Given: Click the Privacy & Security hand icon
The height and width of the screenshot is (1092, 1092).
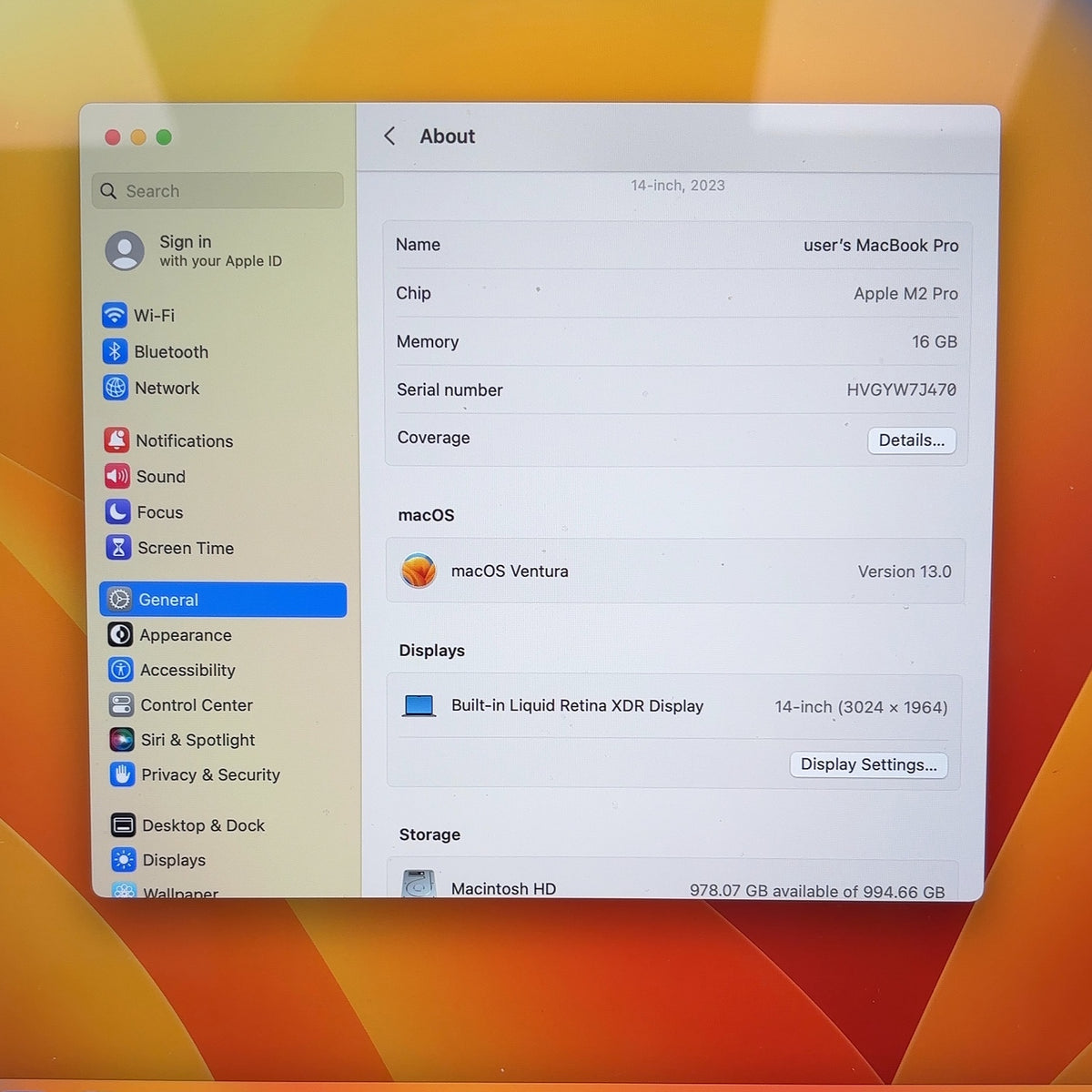Looking at the screenshot, I should [123, 774].
